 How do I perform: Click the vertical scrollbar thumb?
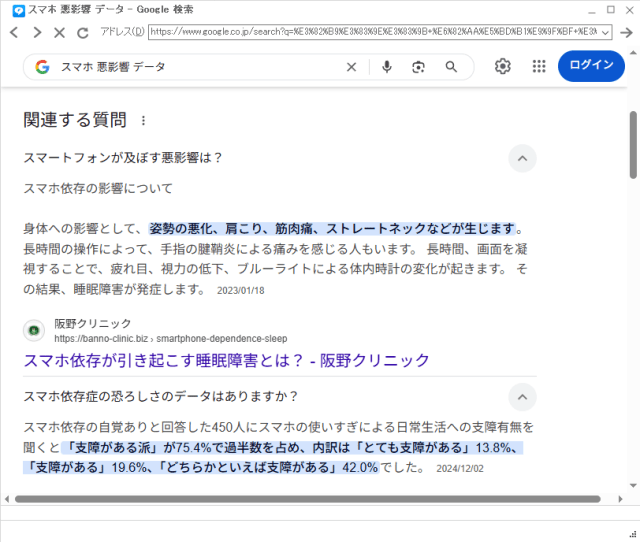click(633, 145)
